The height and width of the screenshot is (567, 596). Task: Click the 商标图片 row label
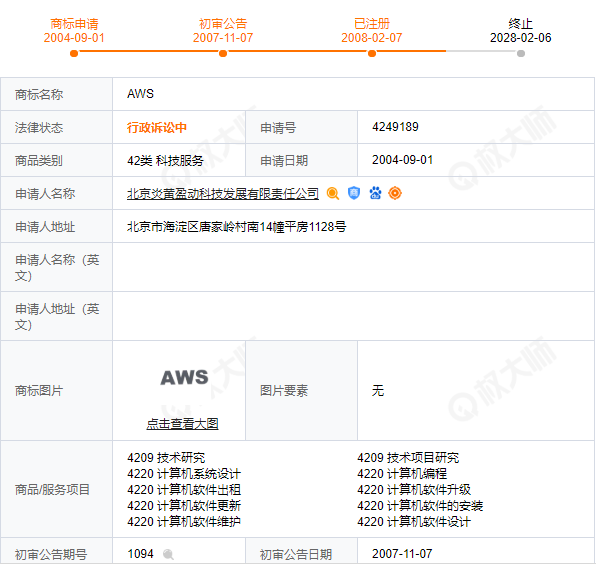click(x=39, y=391)
